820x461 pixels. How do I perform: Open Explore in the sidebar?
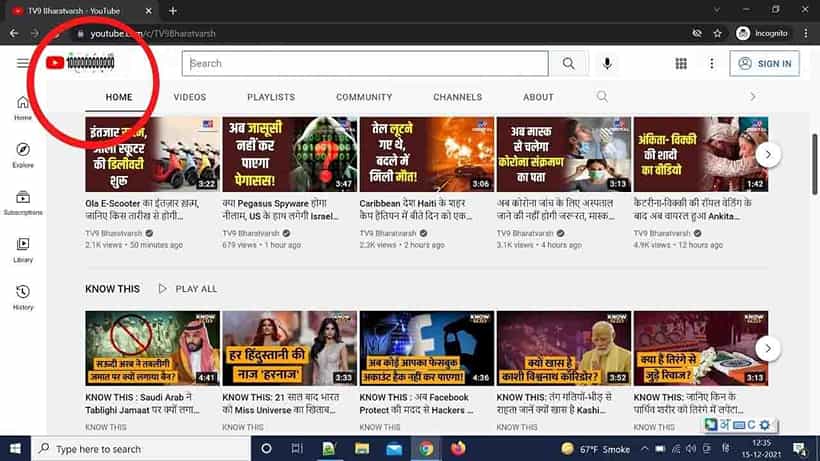[22, 155]
